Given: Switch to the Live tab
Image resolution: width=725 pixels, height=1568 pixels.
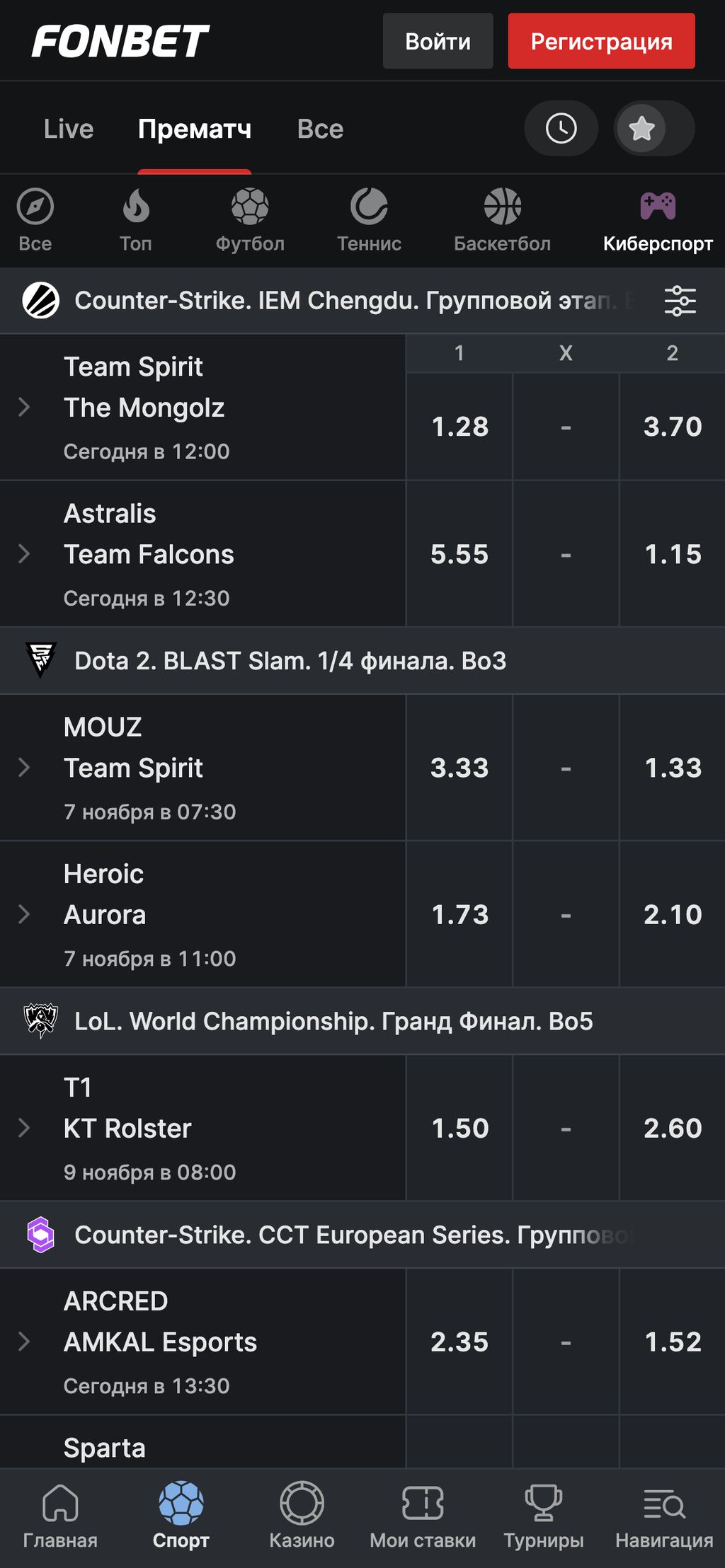Looking at the screenshot, I should pos(69,129).
